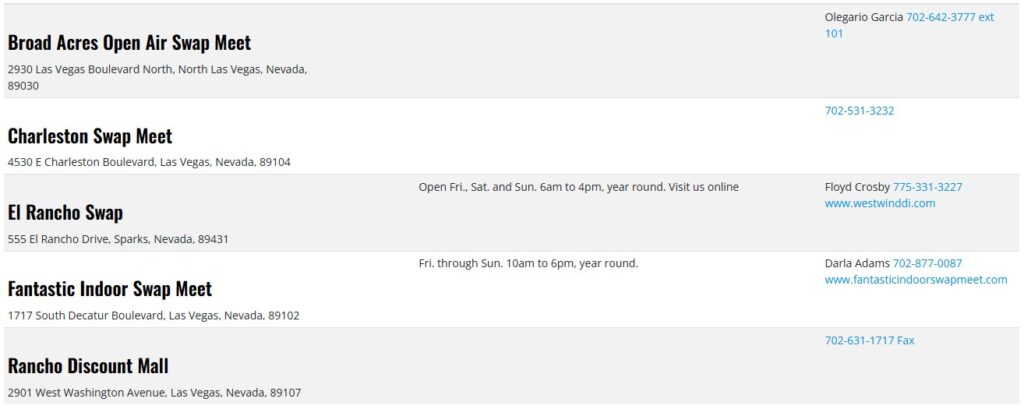This screenshot has width=1024, height=409.
Task: Call Darla Adams at 702-877-0087
Action: (x=927, y=263)
